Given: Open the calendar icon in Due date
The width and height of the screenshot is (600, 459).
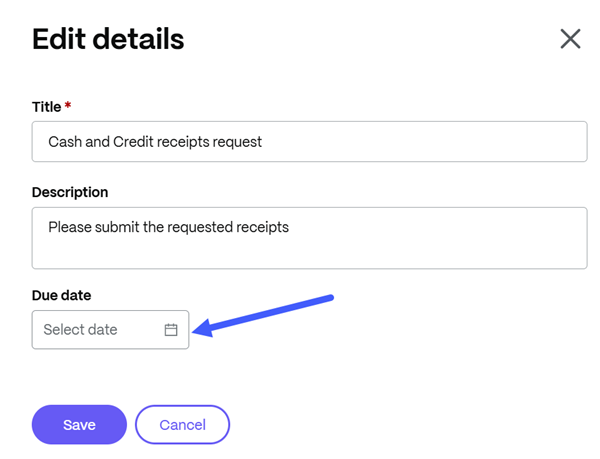Looking at the screenshot, I should coord(171,330).
